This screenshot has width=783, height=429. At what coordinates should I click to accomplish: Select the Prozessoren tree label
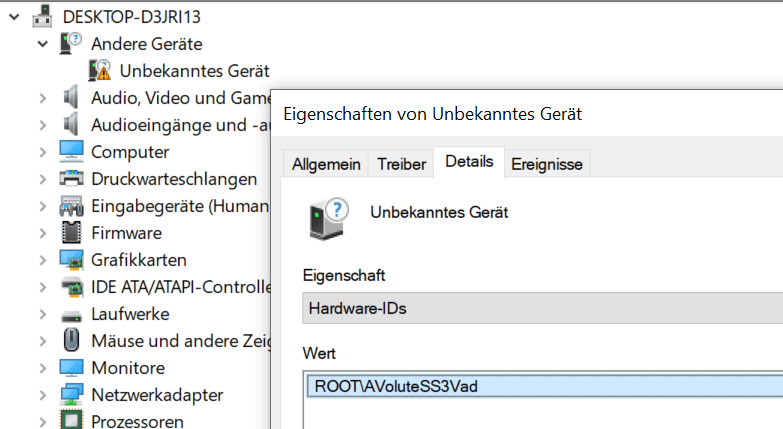(137, 421)
